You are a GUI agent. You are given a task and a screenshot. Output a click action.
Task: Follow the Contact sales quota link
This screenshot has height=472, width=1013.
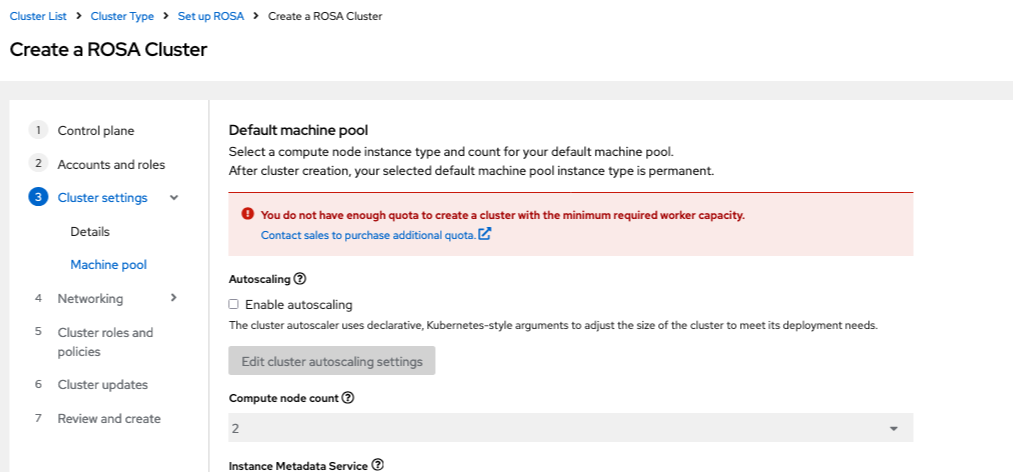tap(368, 235)
